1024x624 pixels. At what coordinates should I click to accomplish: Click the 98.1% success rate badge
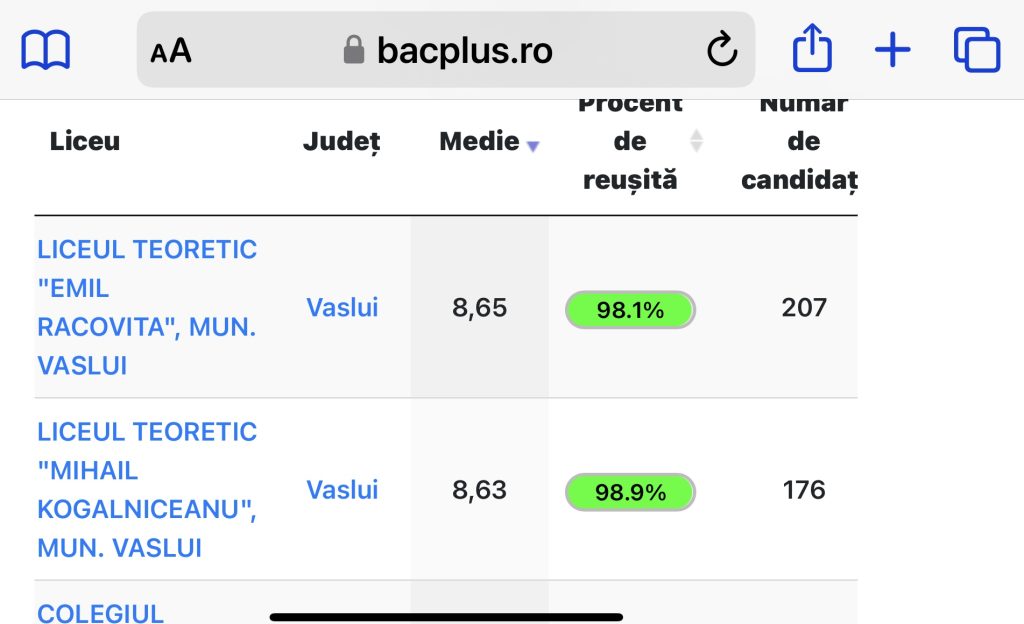pyautogui.click(x=630, y=309)
